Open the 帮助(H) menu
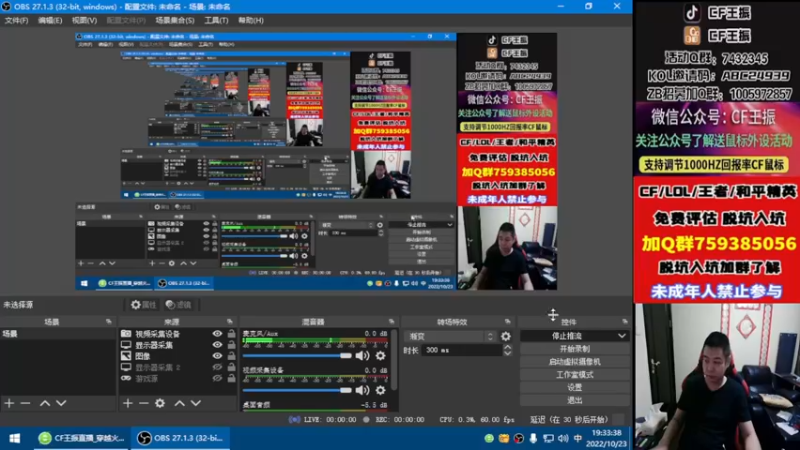The width and height of the screenshot is (800, 450). (251, 20)
